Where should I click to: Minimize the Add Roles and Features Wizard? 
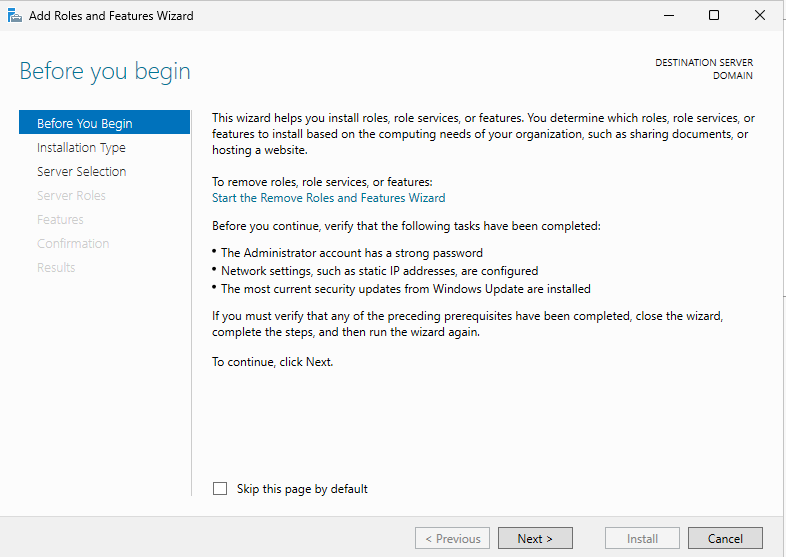click(667, 15)
